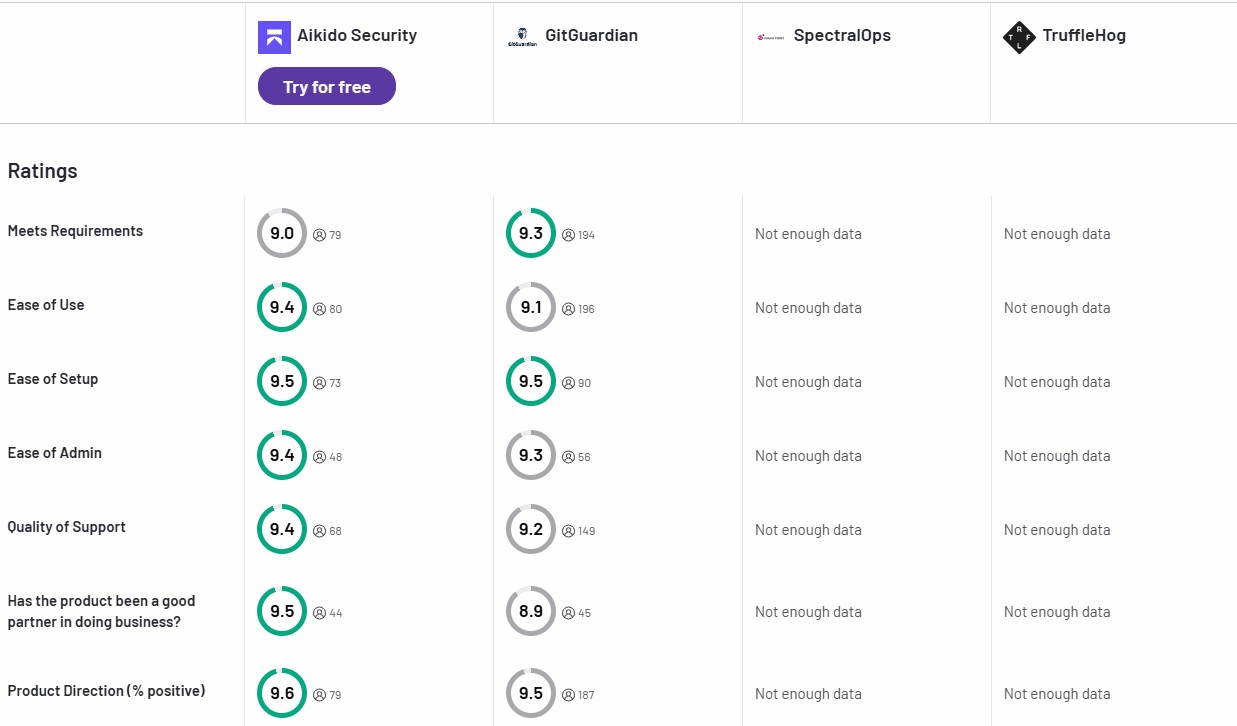Click GitGuardian's 9.3 Meets Requirements score ring
The image size is (1237, 726).
[531, 233]
